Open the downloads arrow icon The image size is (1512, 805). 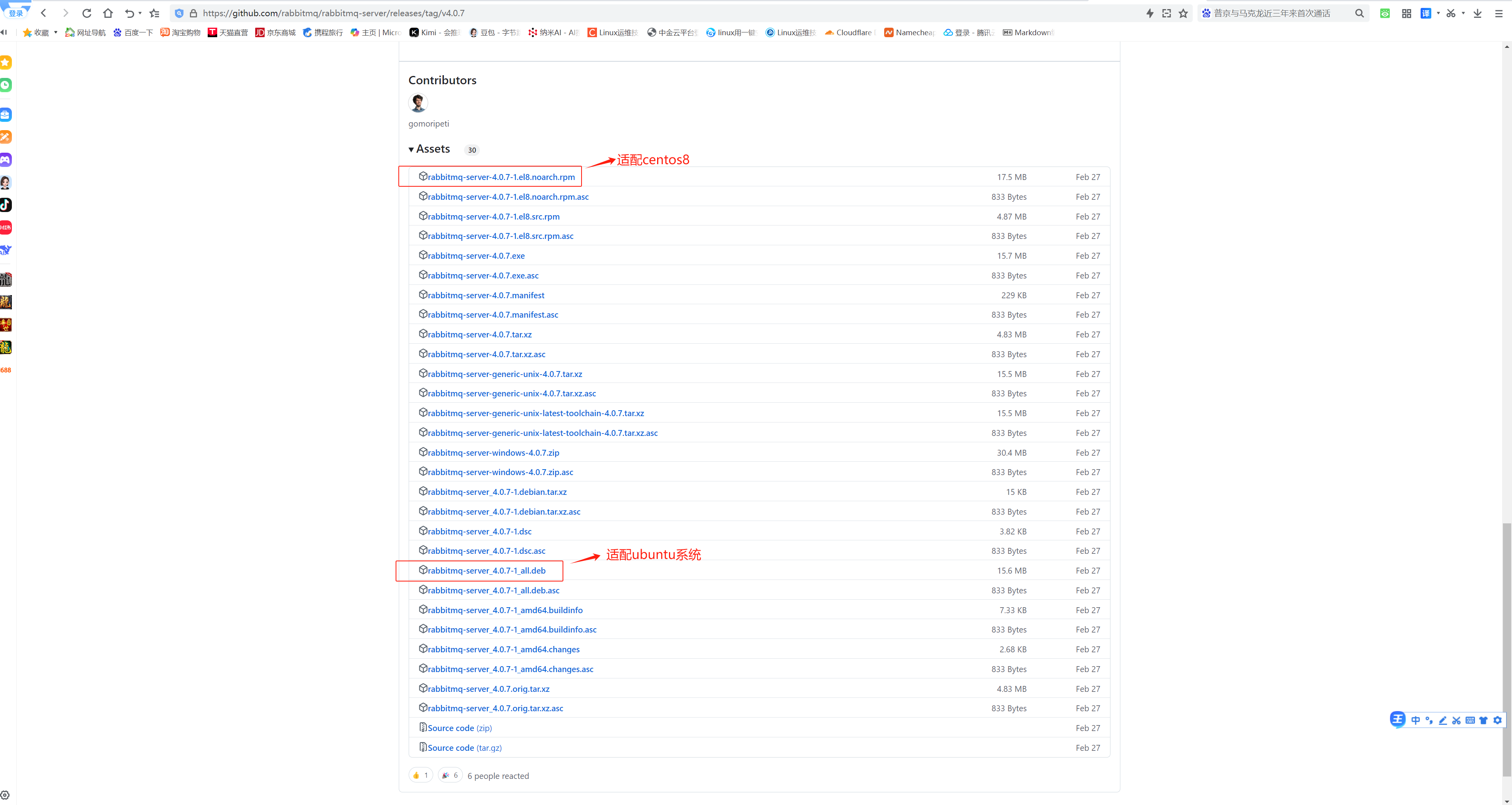coord(1477,13)
